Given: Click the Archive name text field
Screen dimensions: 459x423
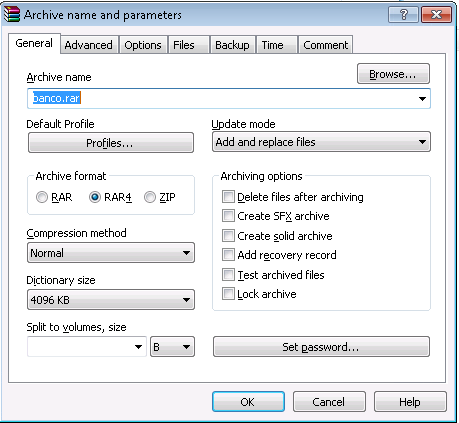Looking at the screenshot, I should click(x=229, y=99).
